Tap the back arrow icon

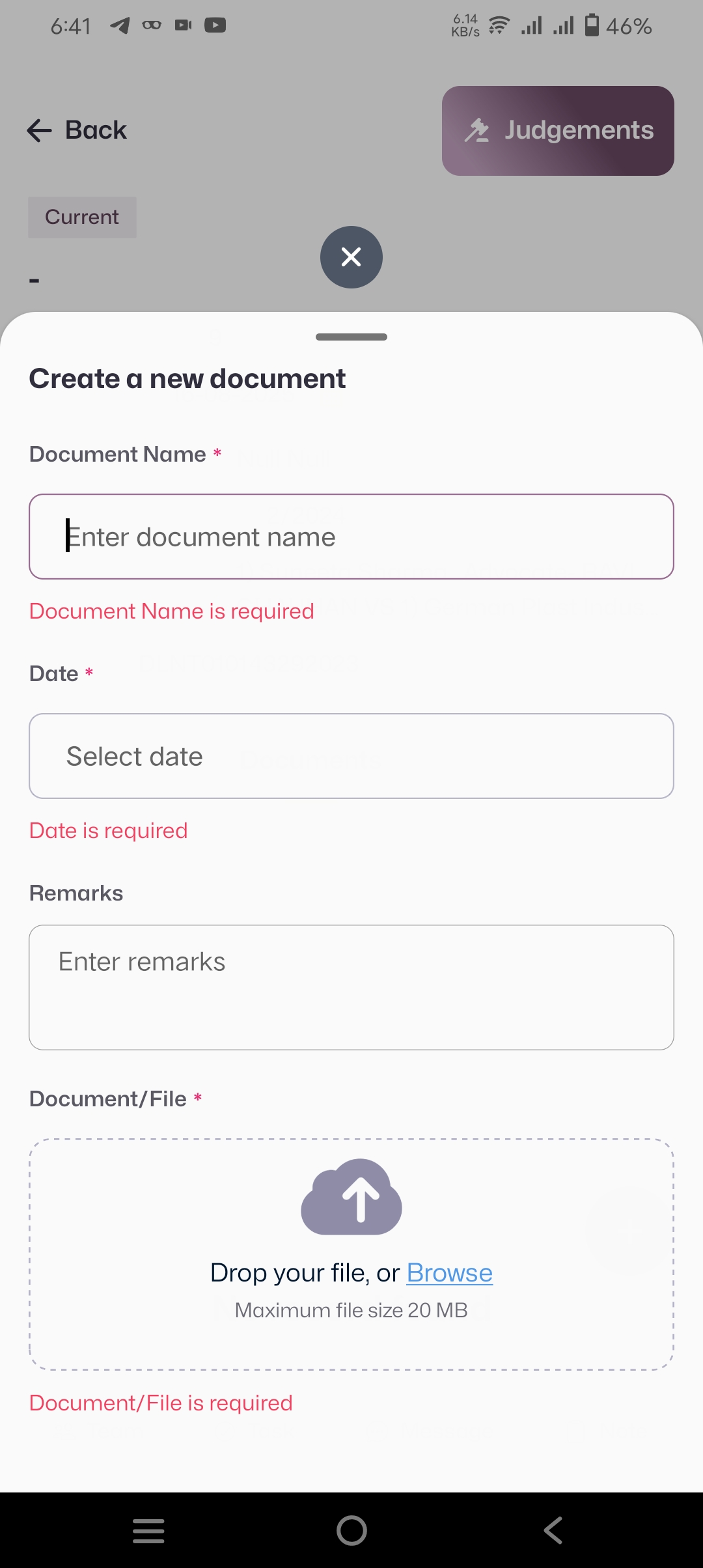coord(39,130)
